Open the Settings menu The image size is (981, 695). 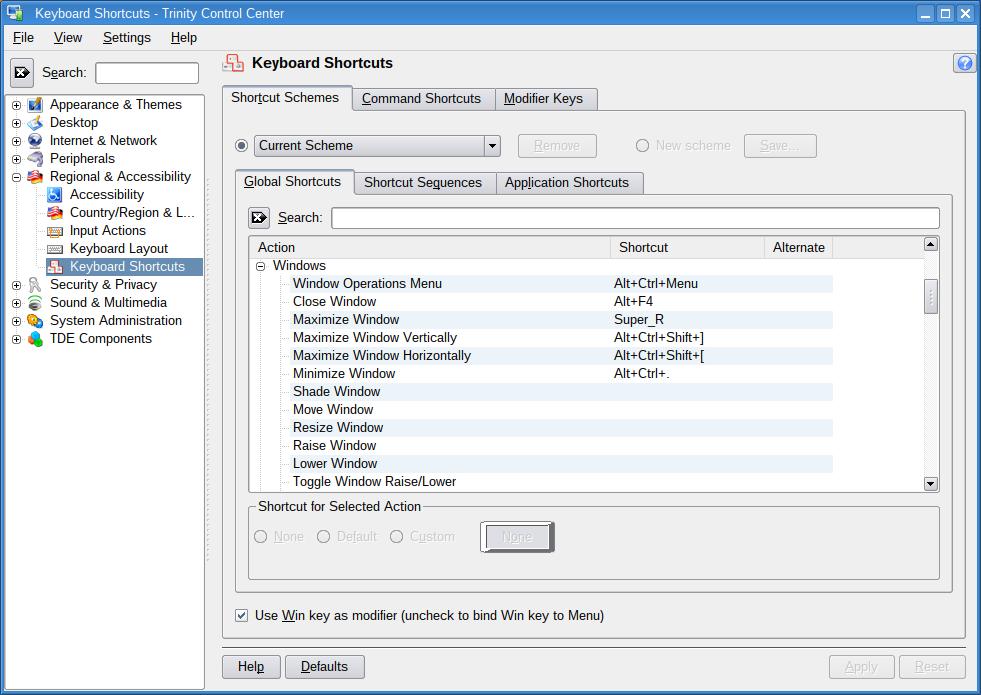[x=126, y=38]
